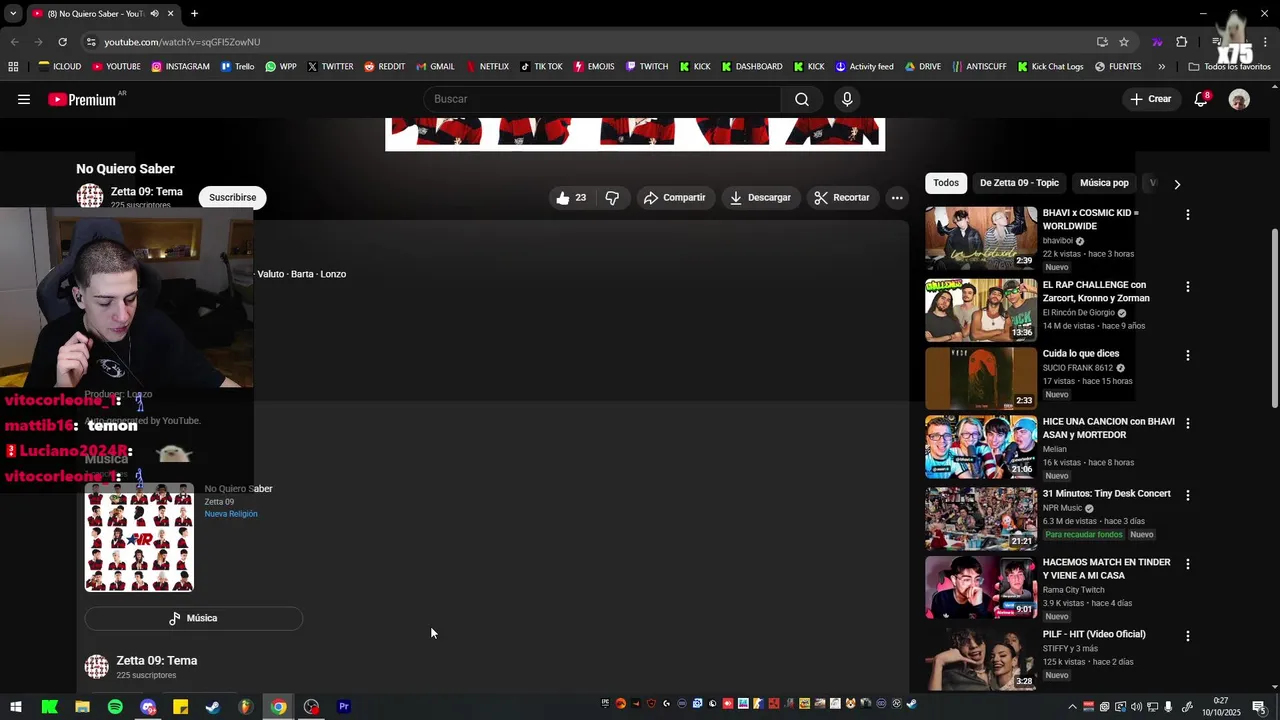Open the Todos los favoritos folder

click(x=1229, y=67)
